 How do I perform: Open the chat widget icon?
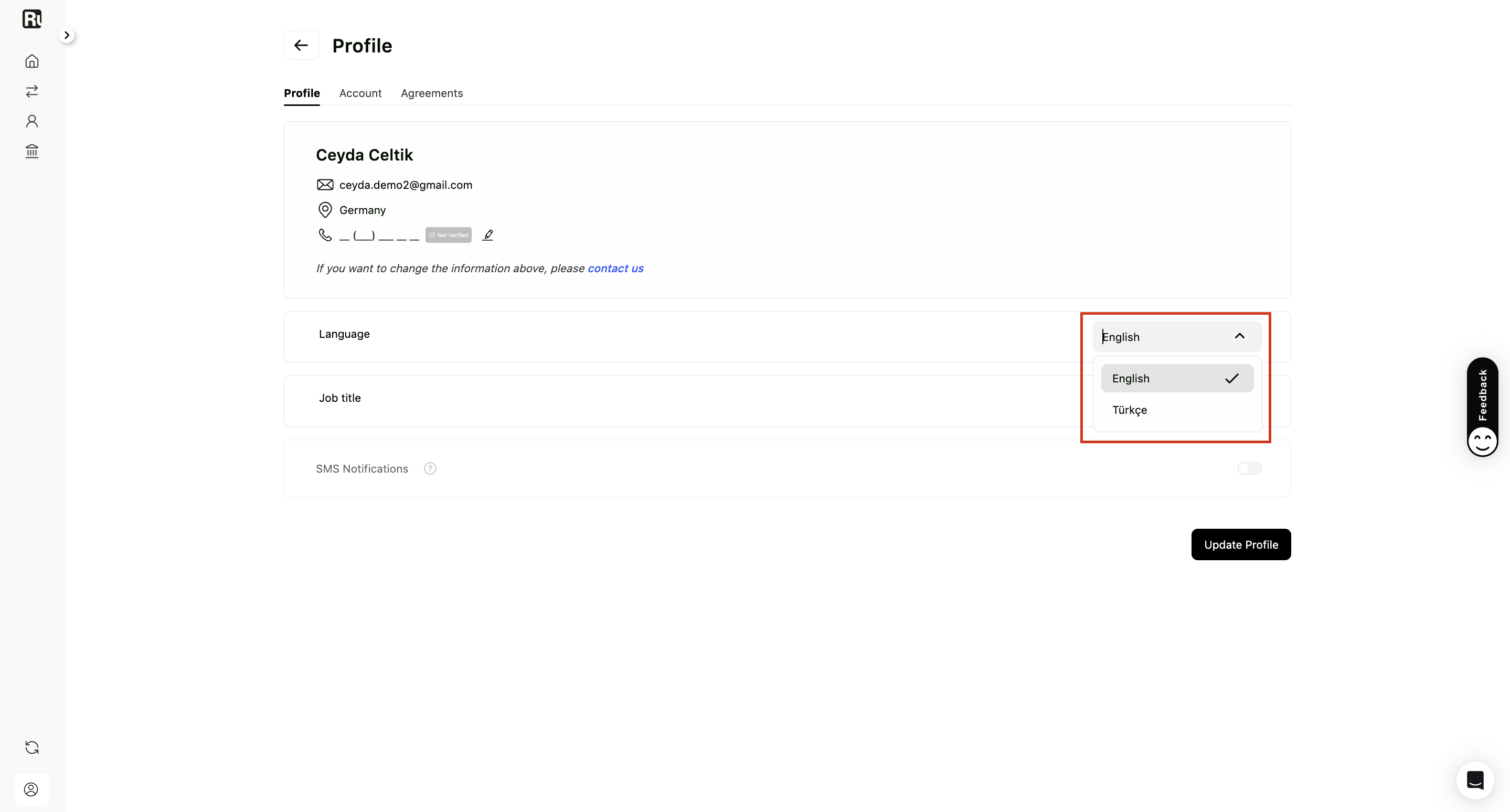click(x=1475, y=780)
